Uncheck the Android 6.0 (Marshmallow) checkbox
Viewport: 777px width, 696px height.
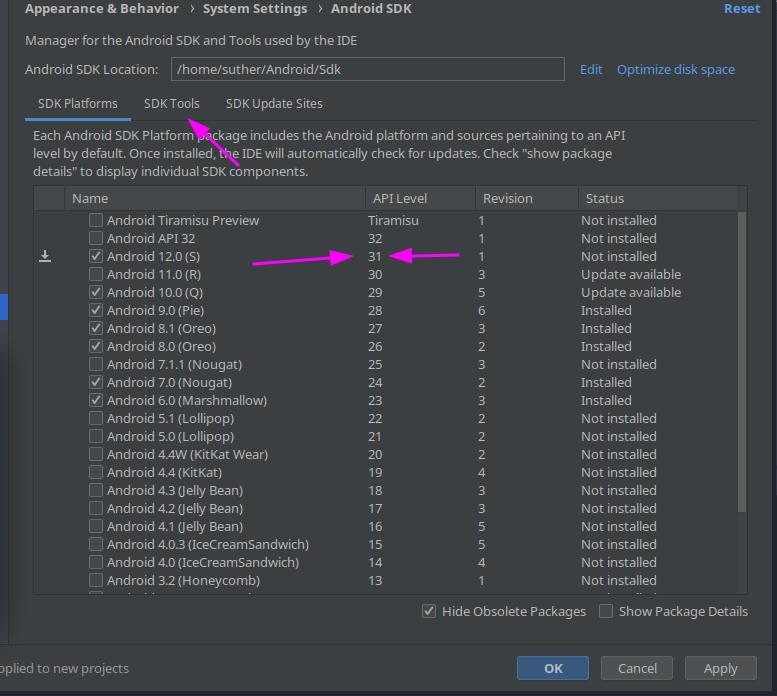pyautogui.click(x=96, y=400)
